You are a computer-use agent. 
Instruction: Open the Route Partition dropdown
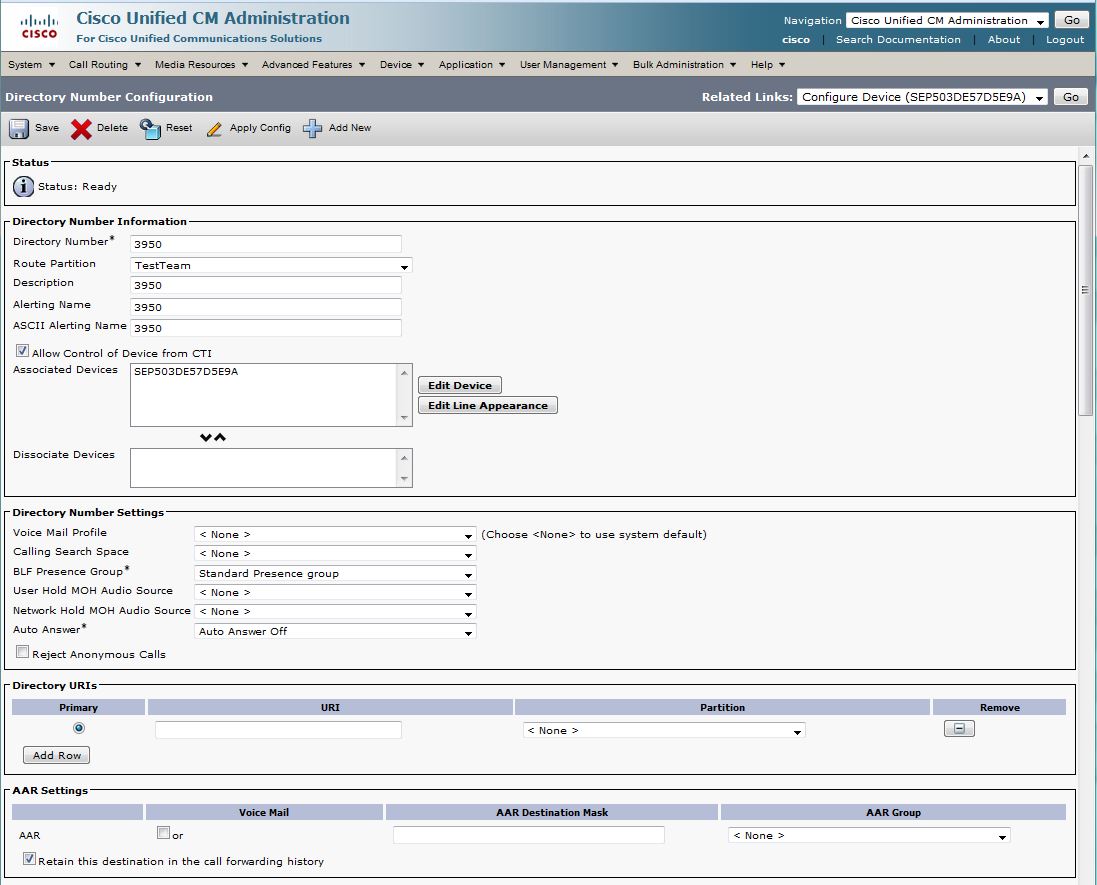tap(271, 266)
